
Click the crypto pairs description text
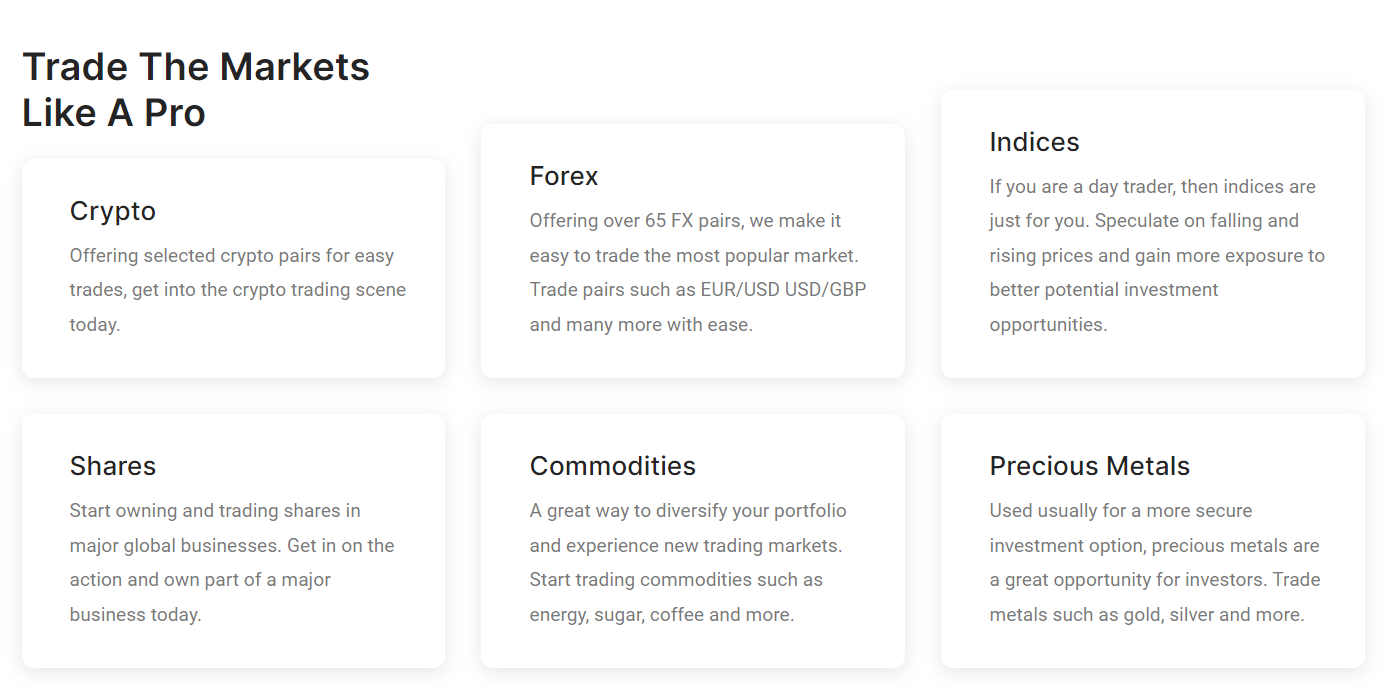point(238,290)
